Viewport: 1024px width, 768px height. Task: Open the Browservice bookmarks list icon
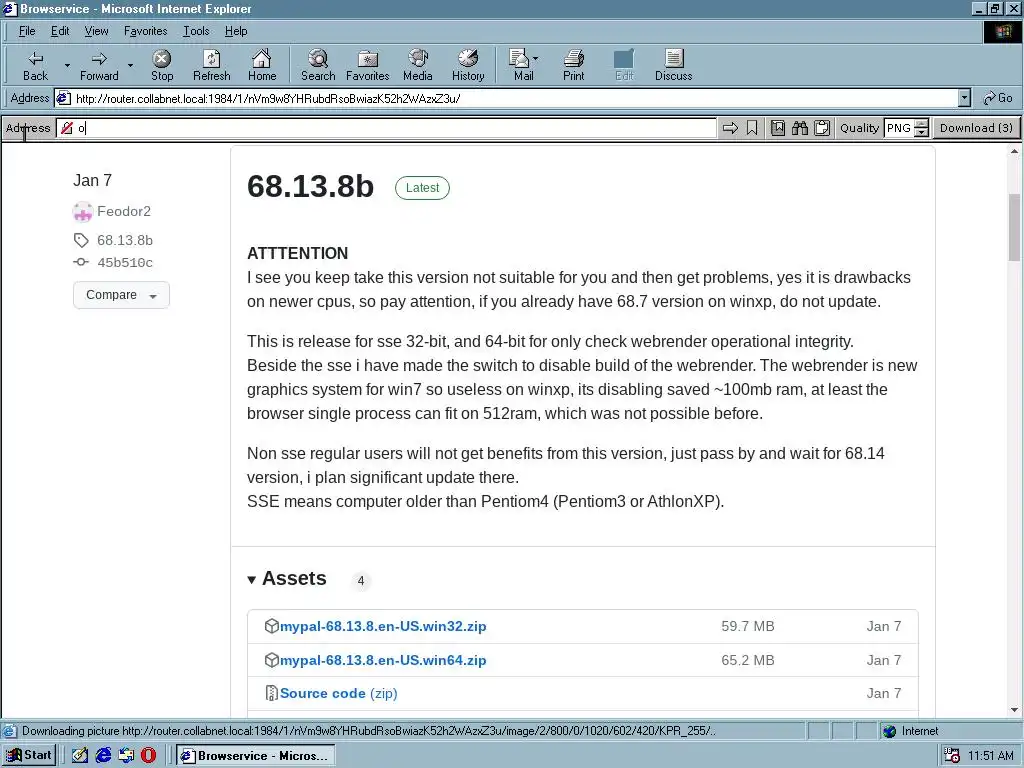[778, 128]
